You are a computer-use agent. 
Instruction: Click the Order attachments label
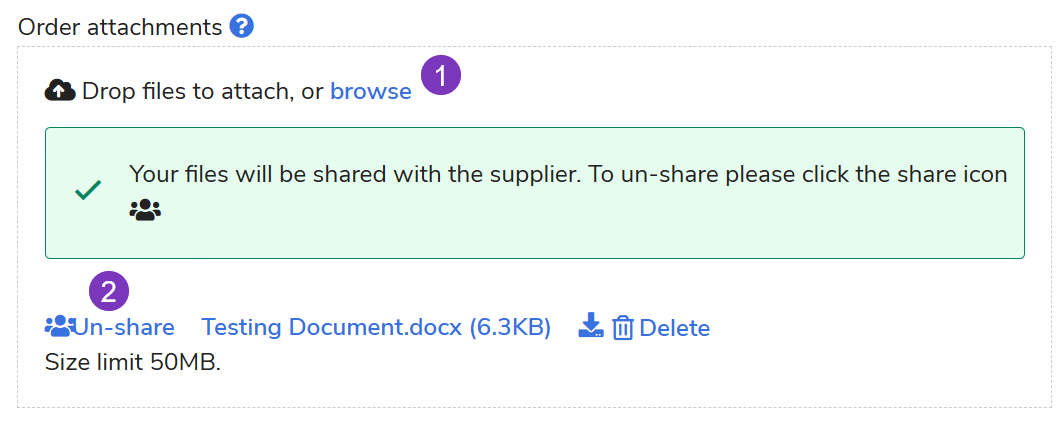click(120, 27)
